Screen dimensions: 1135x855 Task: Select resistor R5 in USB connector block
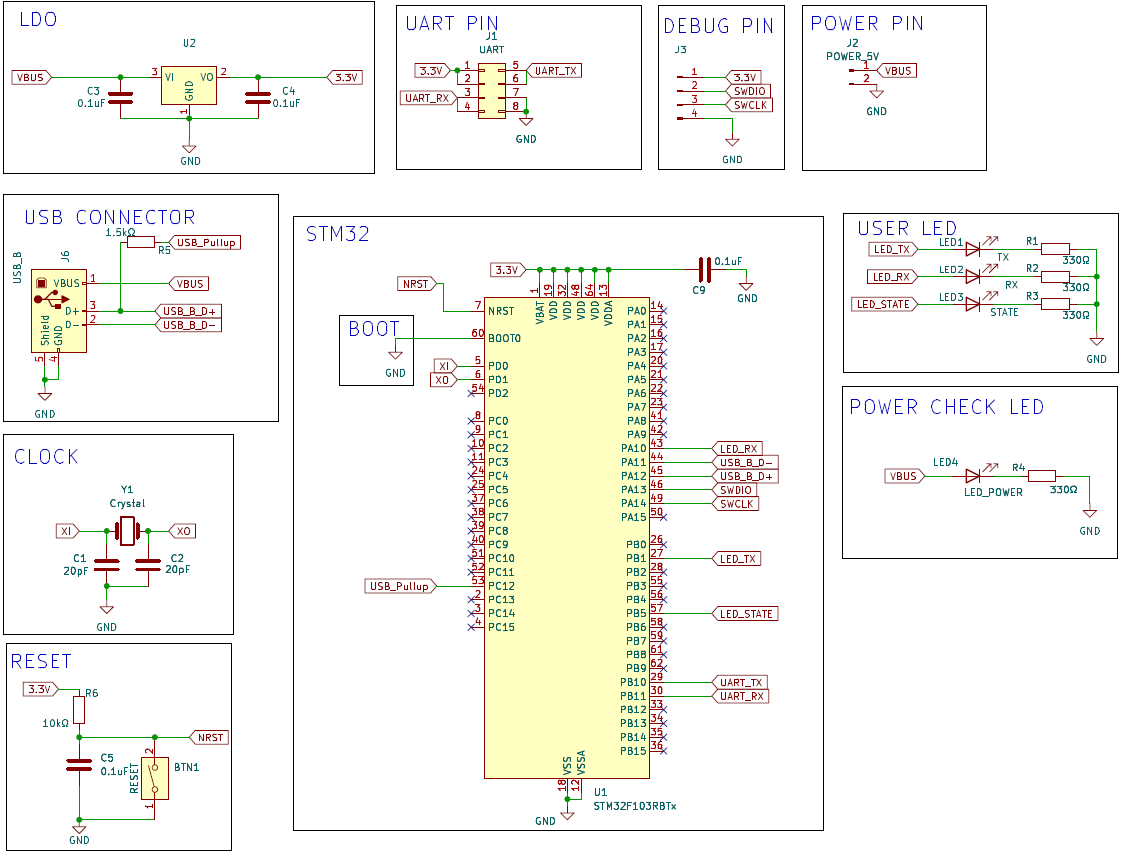(141, 243)
